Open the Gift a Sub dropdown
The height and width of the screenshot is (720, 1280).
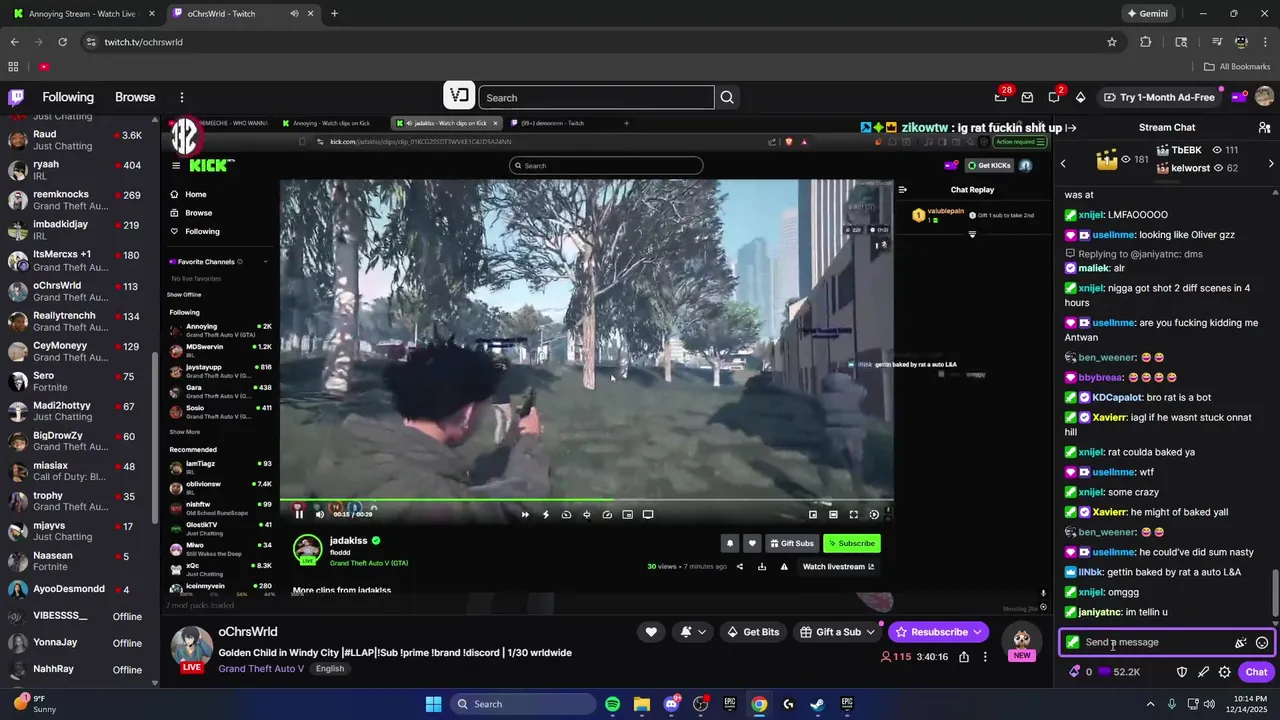pos(838,632)
